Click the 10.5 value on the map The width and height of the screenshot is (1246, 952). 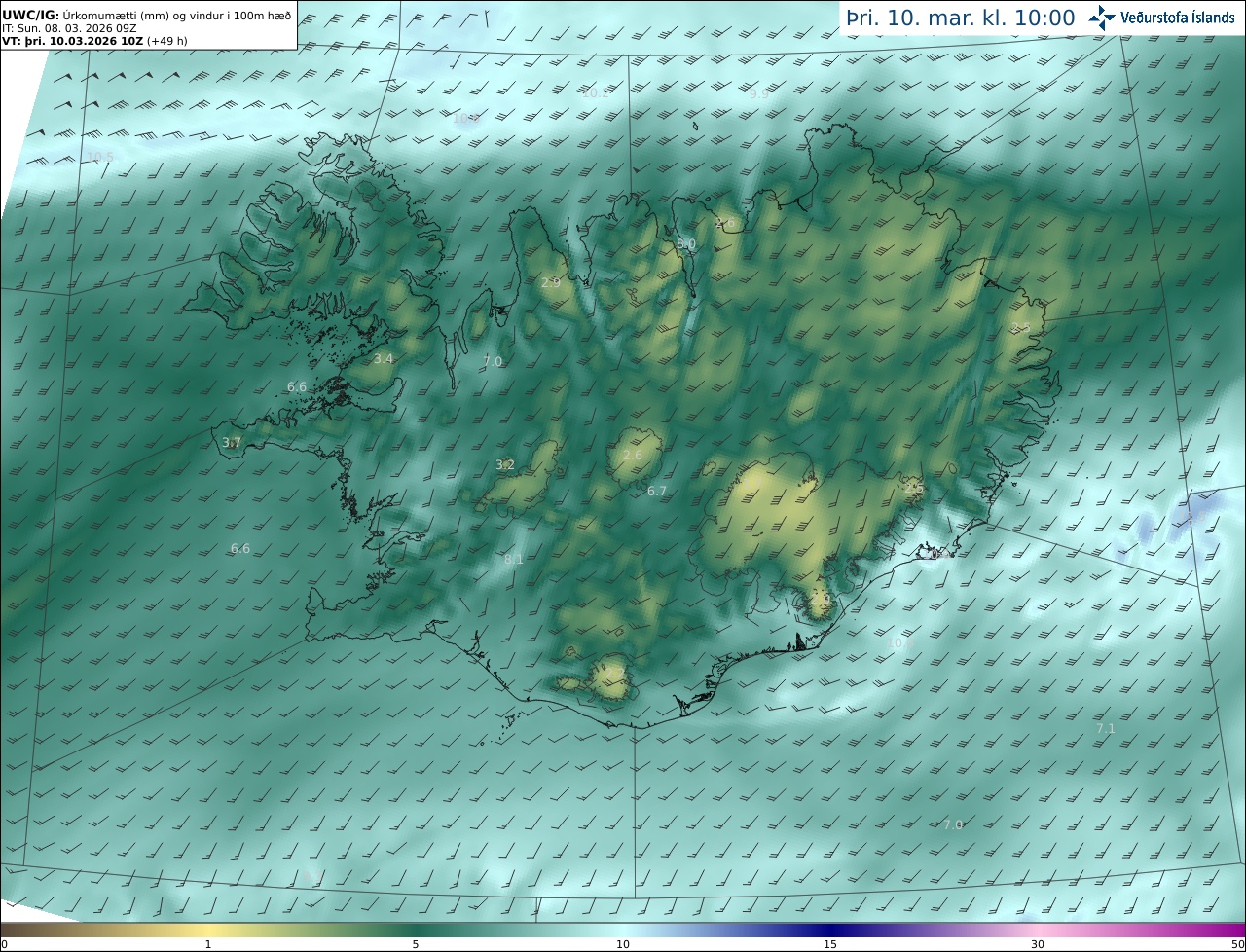[99, 157]
